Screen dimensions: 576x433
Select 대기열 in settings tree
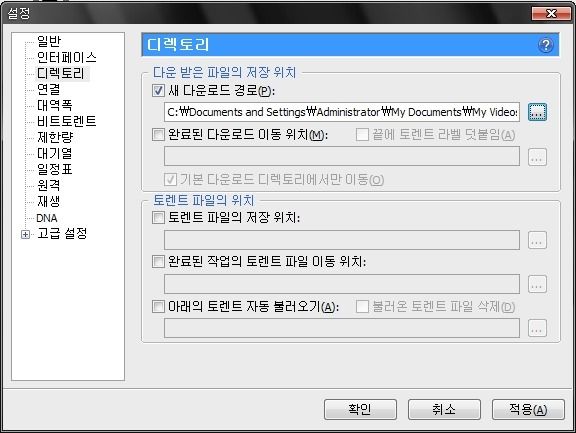coord(54,153)
